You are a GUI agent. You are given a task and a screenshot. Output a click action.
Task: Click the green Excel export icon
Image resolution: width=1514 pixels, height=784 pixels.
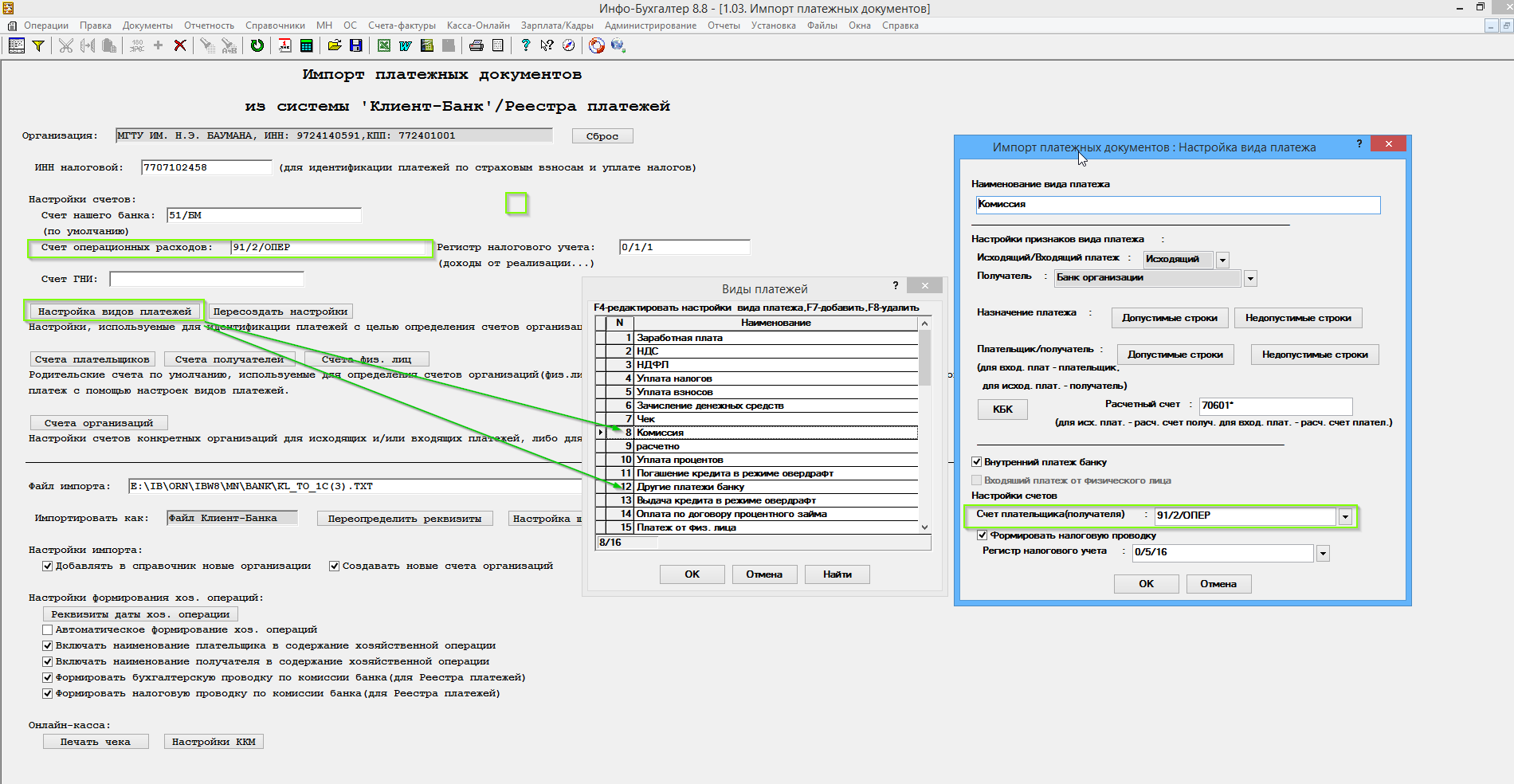tap(384, 45)
